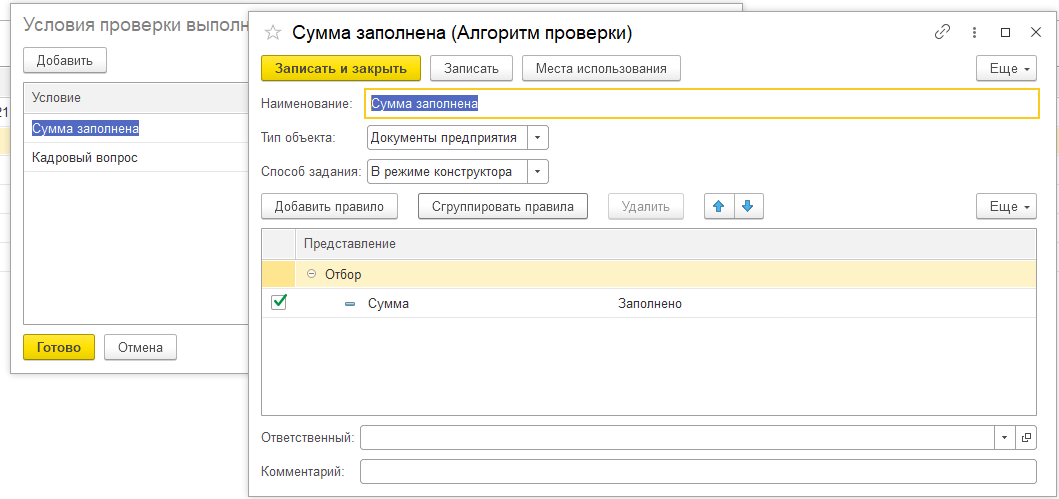
Task: Open the three-dot window menu
Action: pyautogui.click(x=974, y=32)
